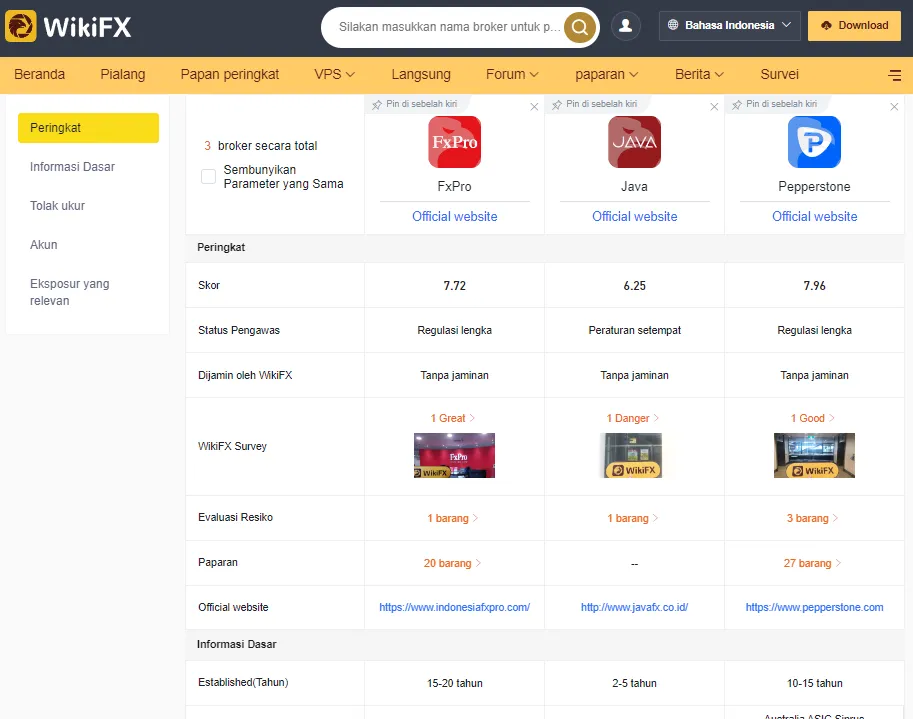Open Java 1 Danger survey link

pyautogui.click(x=632, y=418)
